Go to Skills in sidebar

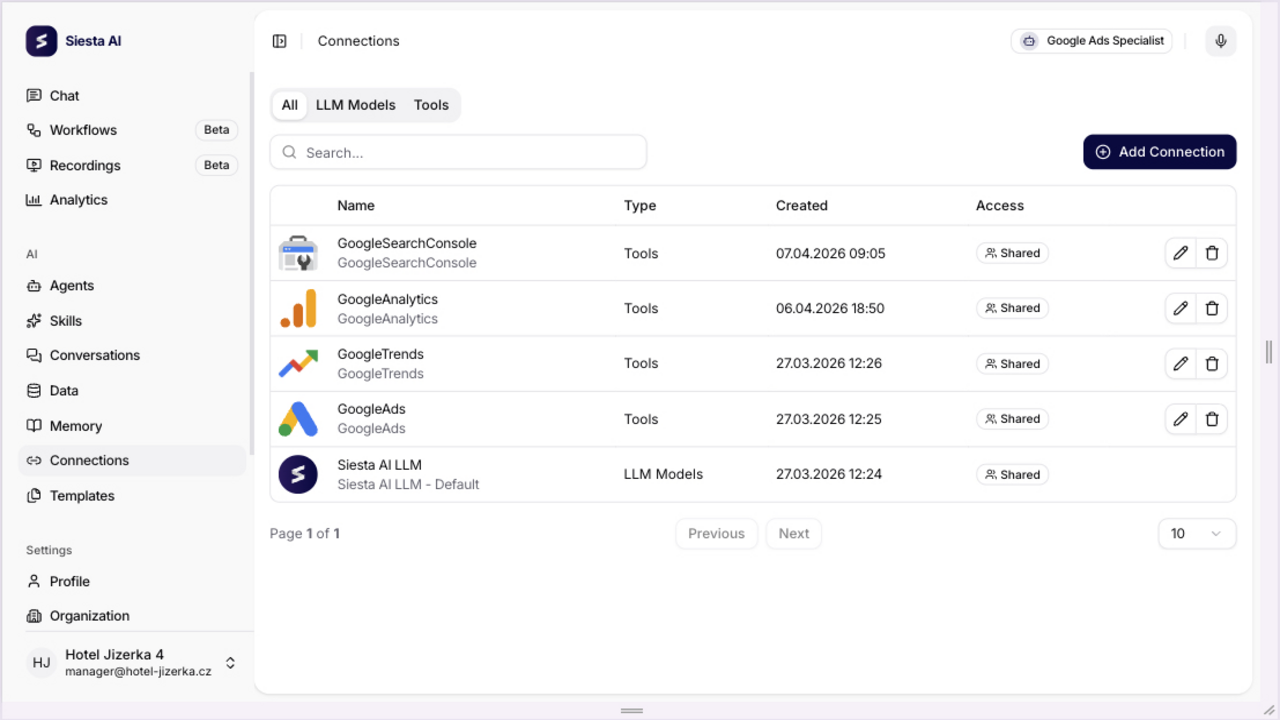click(132, 321)
